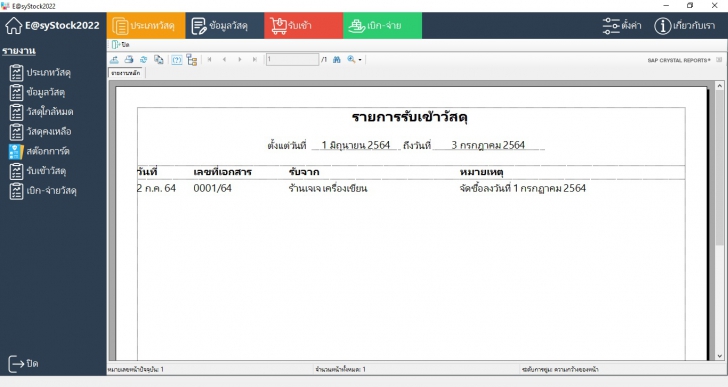Click the zoom factor status text

(x=560, y=369)
